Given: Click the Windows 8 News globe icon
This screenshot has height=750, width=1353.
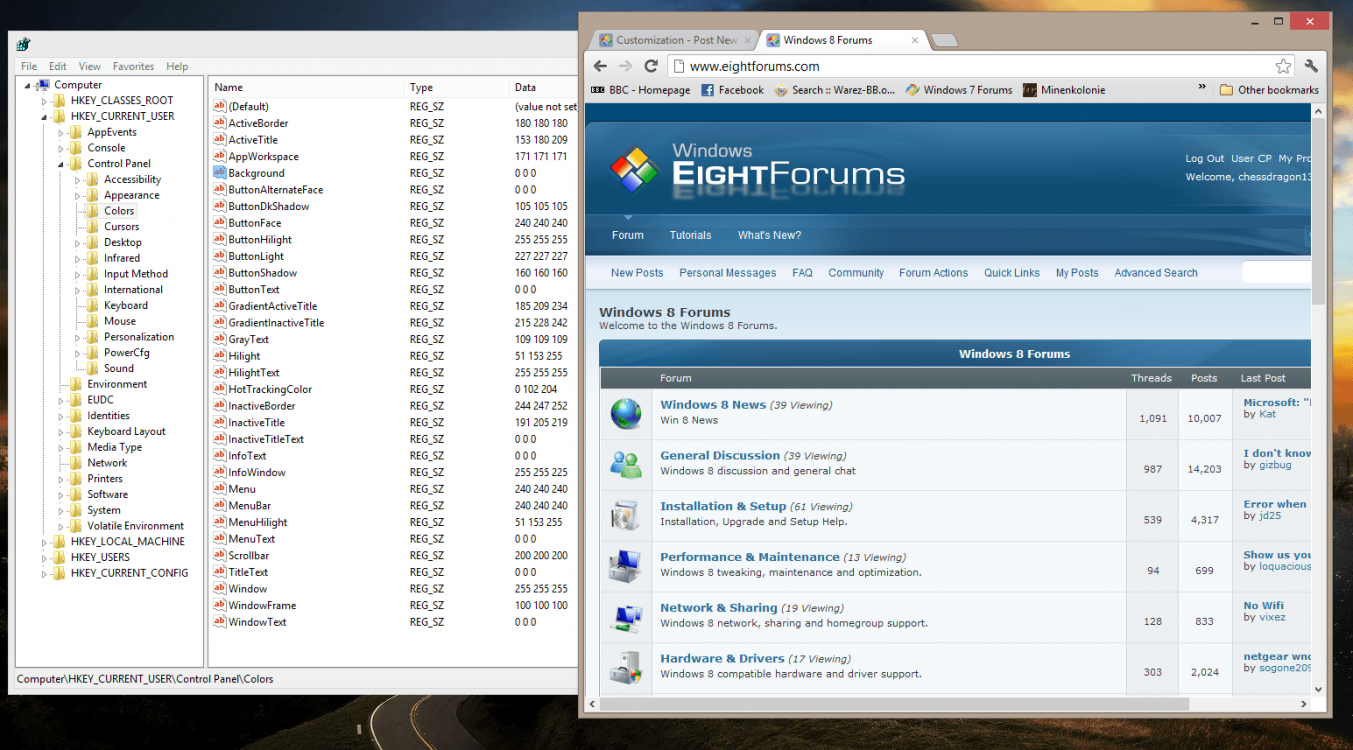Looking at the screenshot, I should click(x=626, y=413).
